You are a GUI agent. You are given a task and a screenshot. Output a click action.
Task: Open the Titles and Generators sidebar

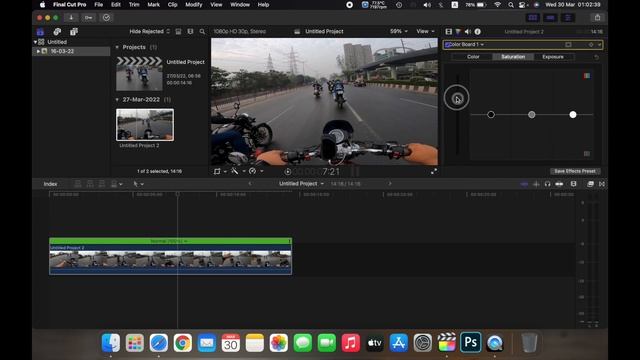click(x=74, y=31)
